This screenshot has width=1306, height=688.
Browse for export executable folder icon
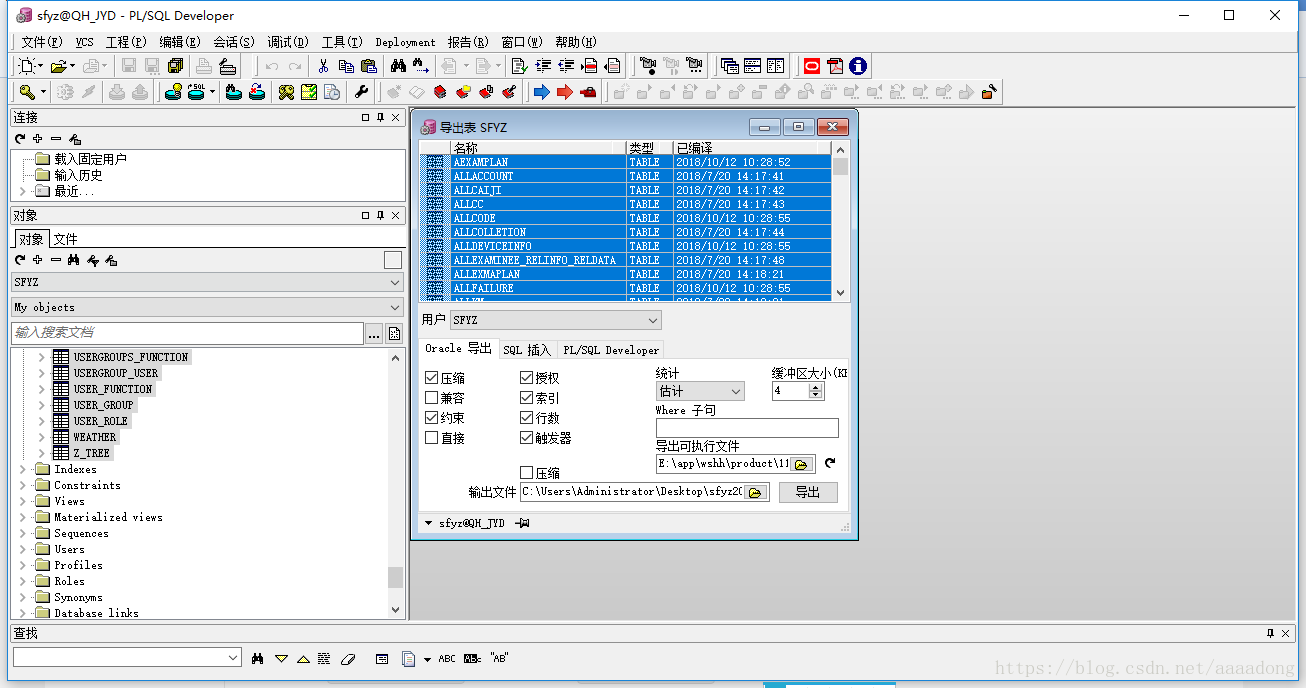coord(802,464)
